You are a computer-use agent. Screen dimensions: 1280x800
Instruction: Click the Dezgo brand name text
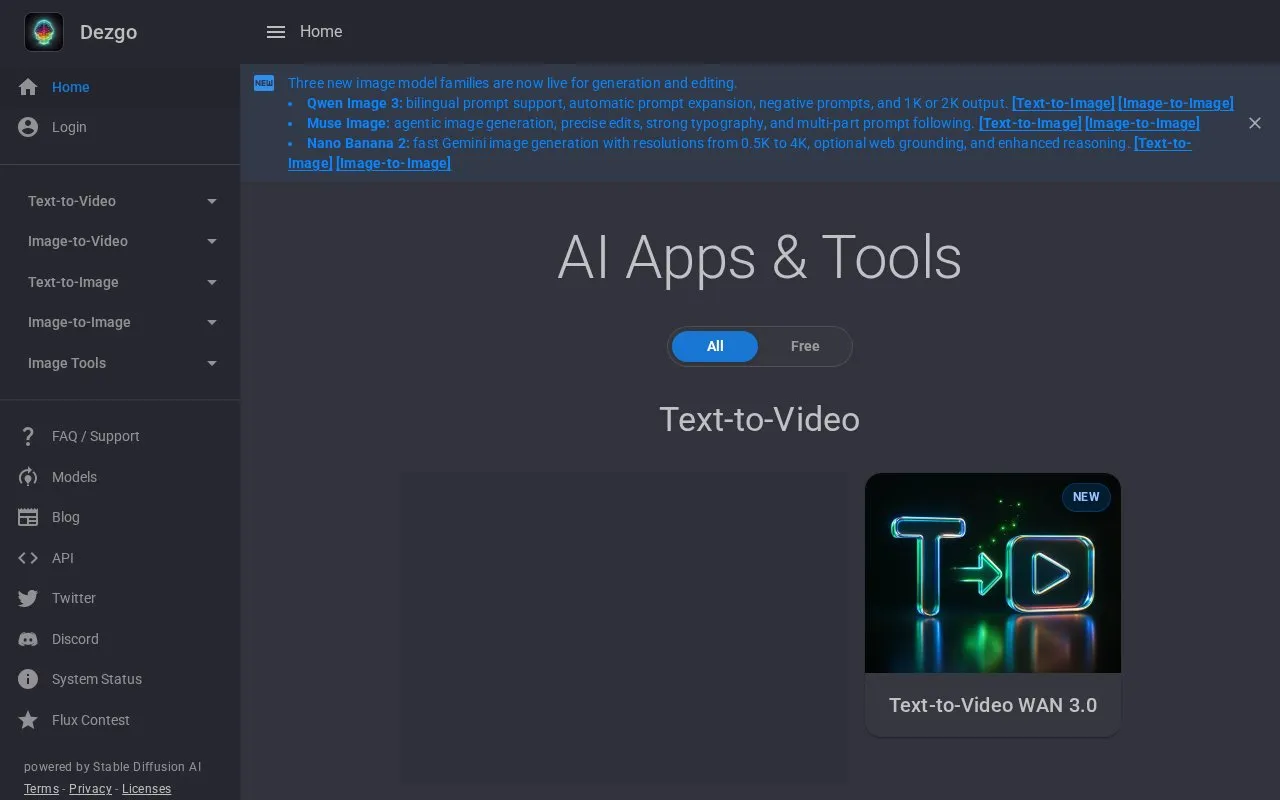pyautogui.click(x=108, y=32)
